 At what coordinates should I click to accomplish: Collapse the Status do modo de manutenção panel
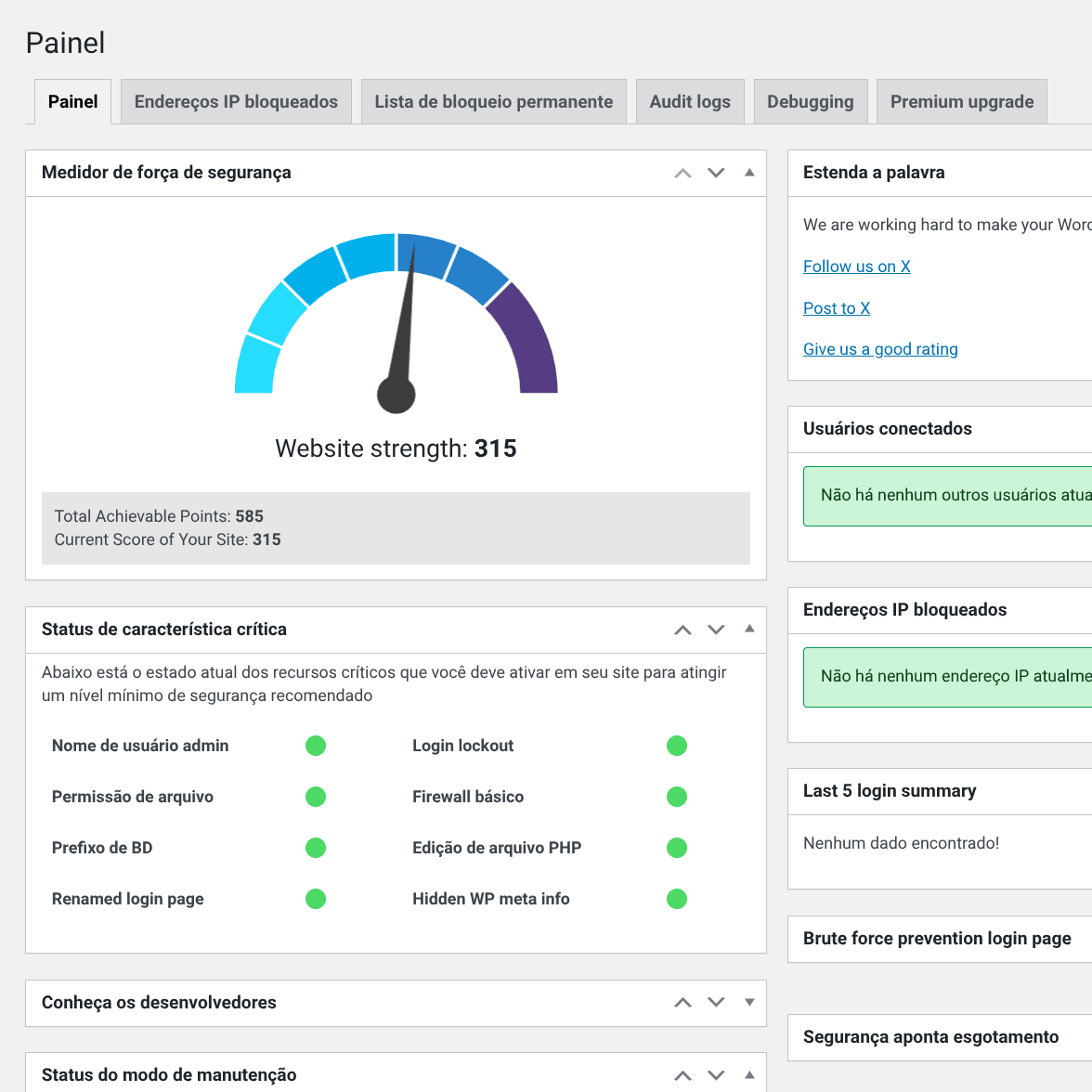pos(748,1074)
